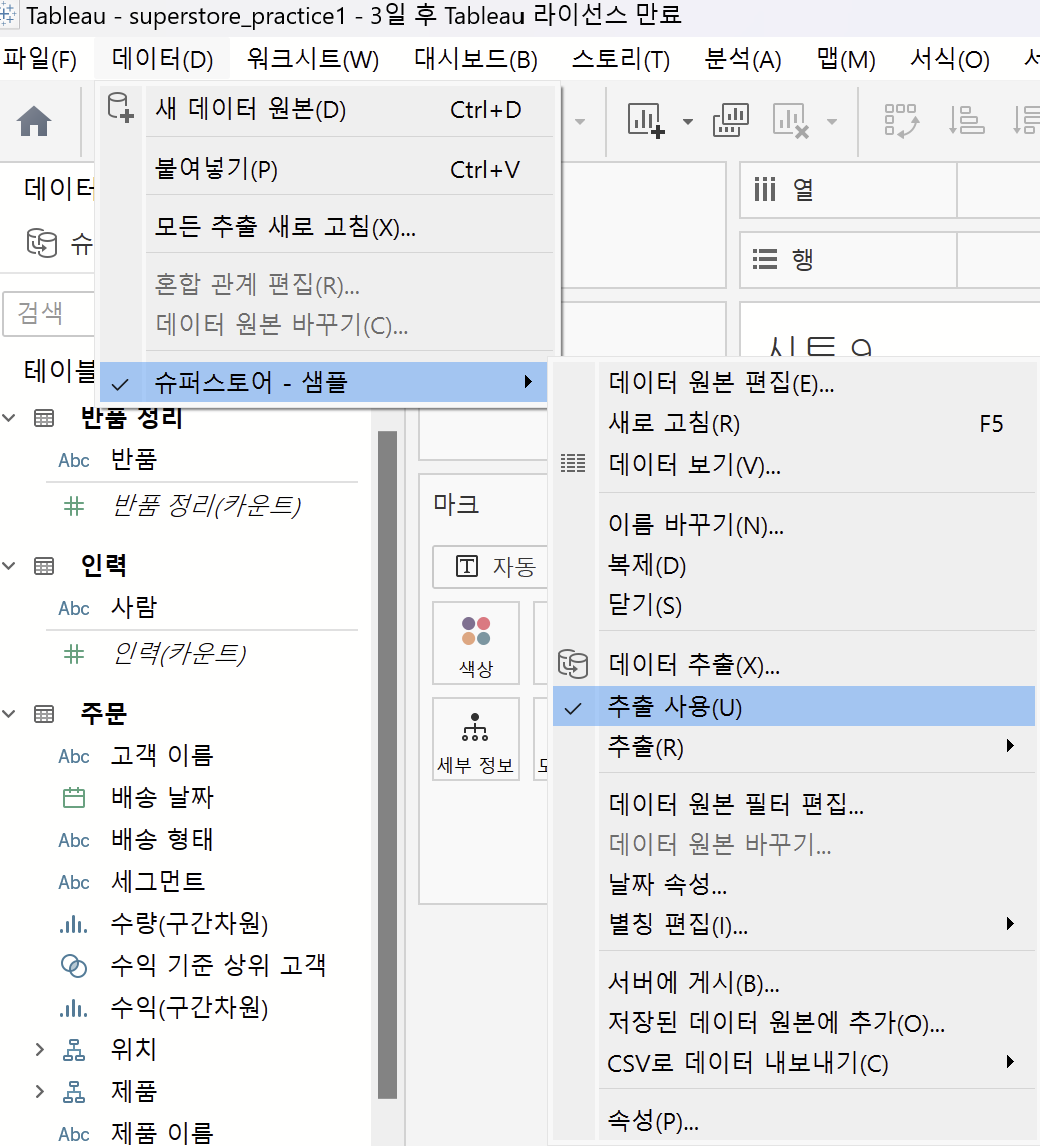This screenshot has height=1146, width=1040.
Task: Click the Abc icon for 고객 이름
Action: (74, 756)
